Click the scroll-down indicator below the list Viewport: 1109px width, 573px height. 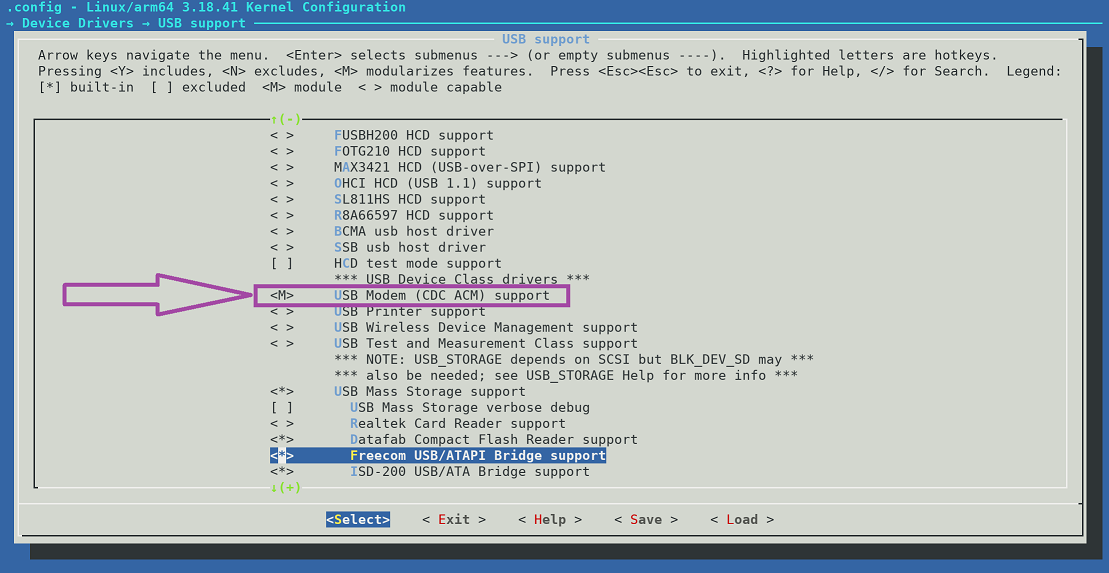pos(285,487)
